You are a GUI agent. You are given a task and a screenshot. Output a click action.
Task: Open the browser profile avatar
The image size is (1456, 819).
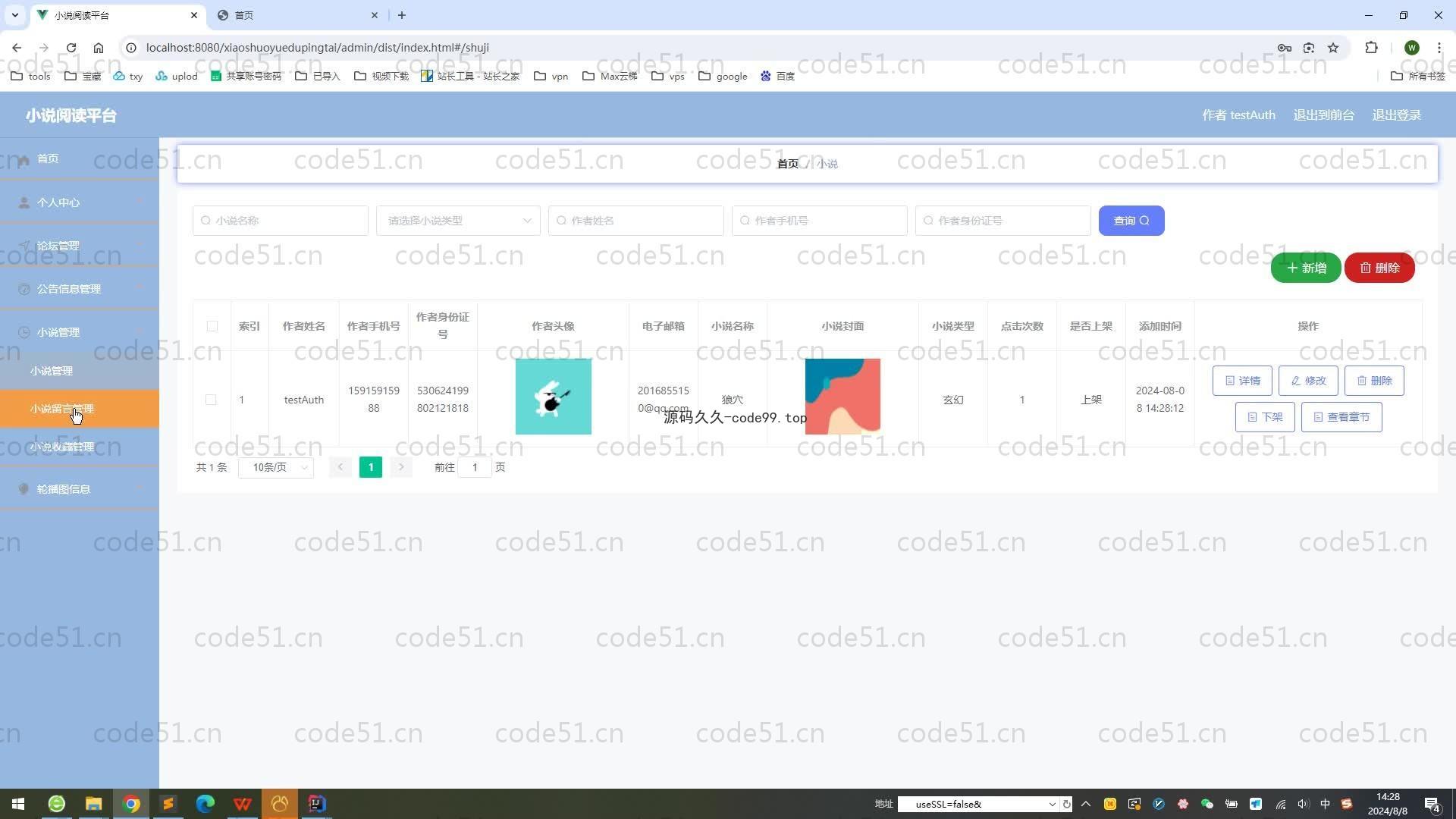[1411, 48]
